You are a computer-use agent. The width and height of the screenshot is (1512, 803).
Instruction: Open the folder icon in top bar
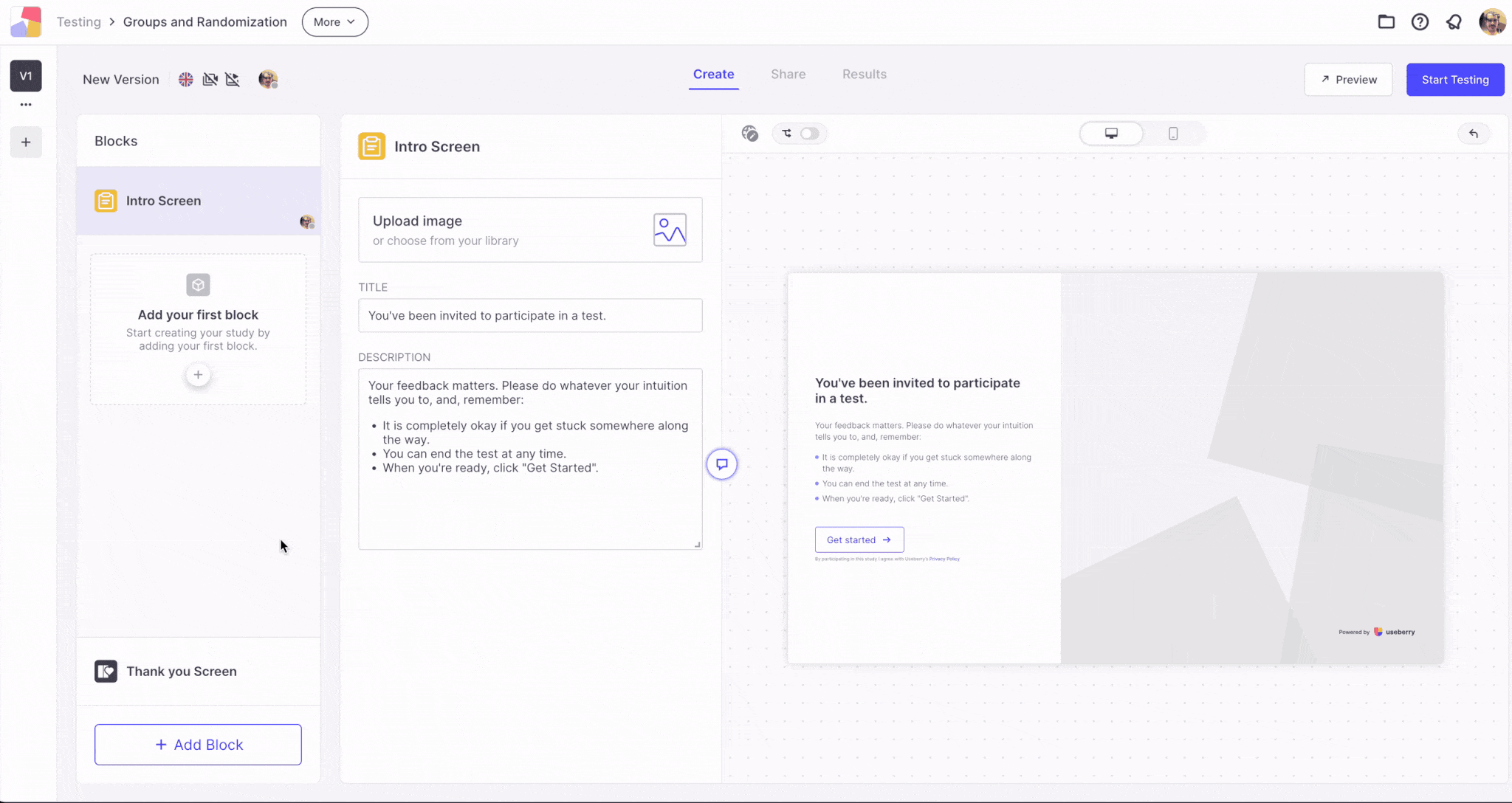click(1386, 22)
